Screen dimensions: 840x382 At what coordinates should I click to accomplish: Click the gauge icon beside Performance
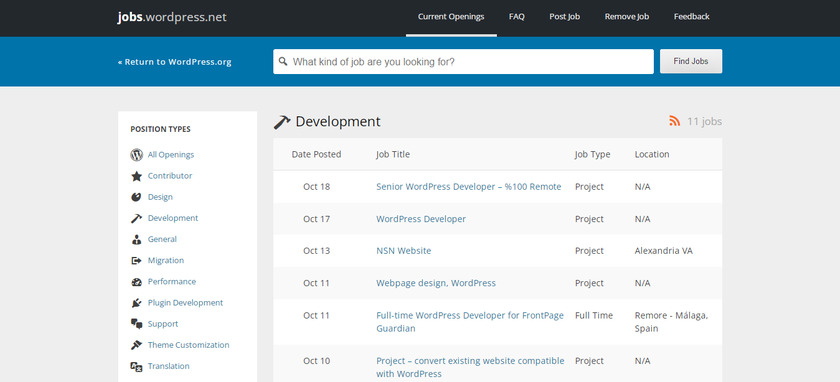pos(137,282)
